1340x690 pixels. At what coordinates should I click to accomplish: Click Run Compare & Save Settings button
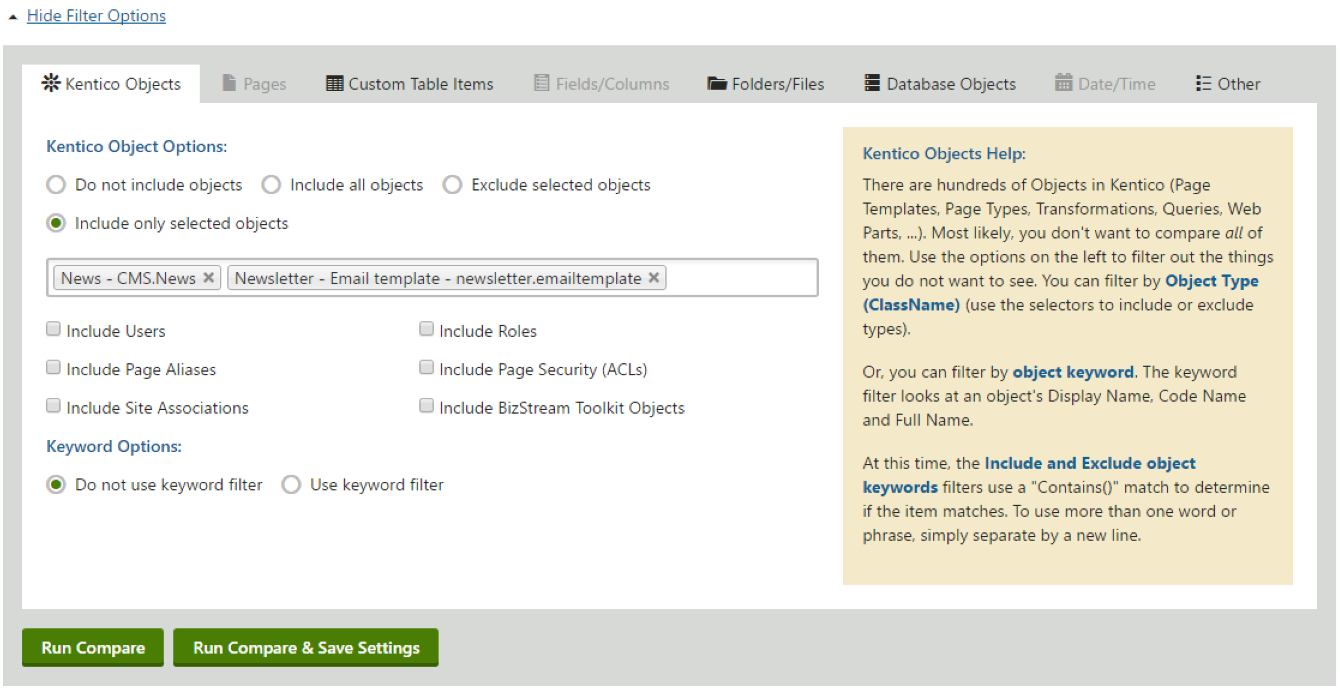point(306,648)
